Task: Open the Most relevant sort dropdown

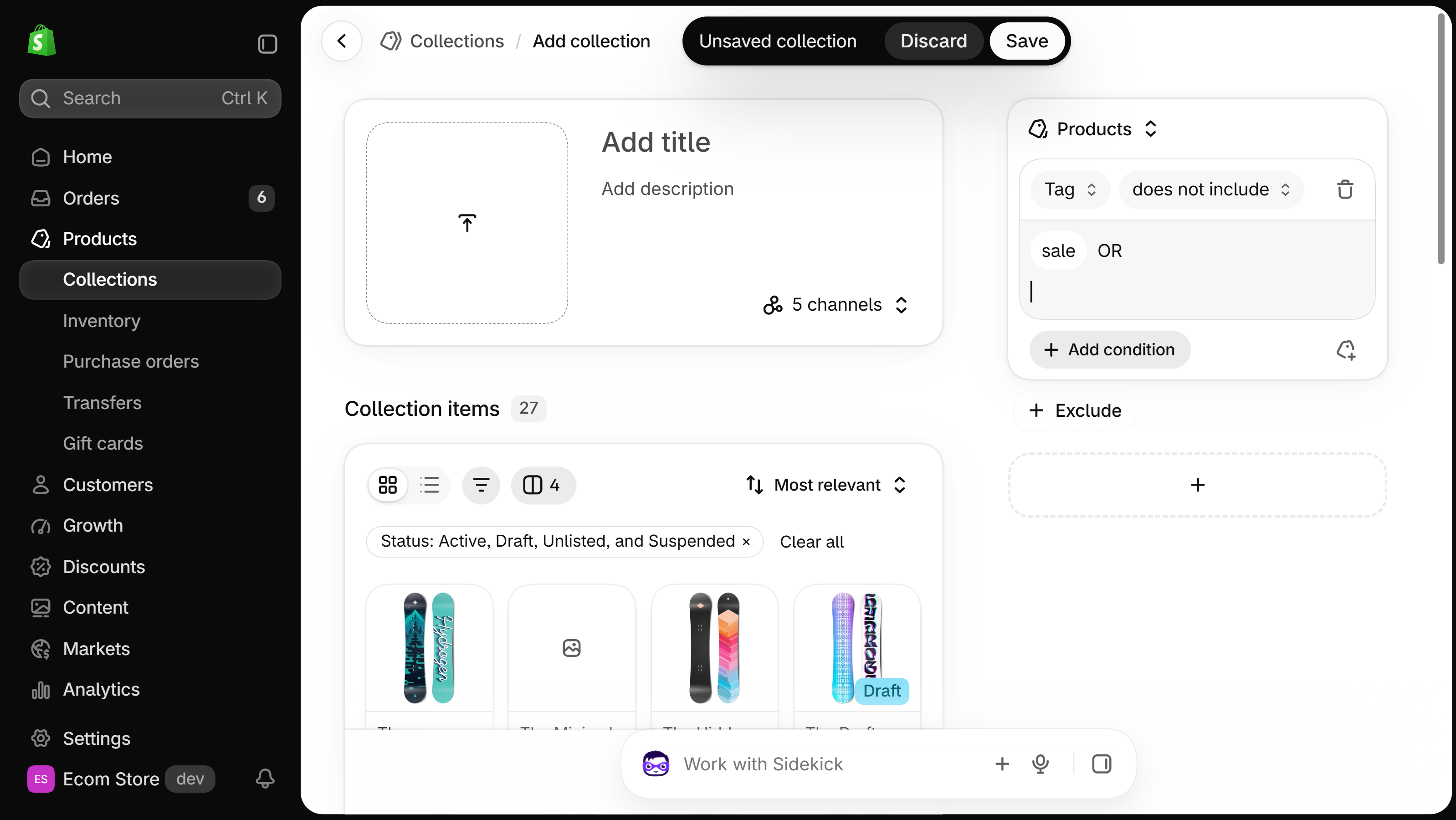Action: coord(826,485)
